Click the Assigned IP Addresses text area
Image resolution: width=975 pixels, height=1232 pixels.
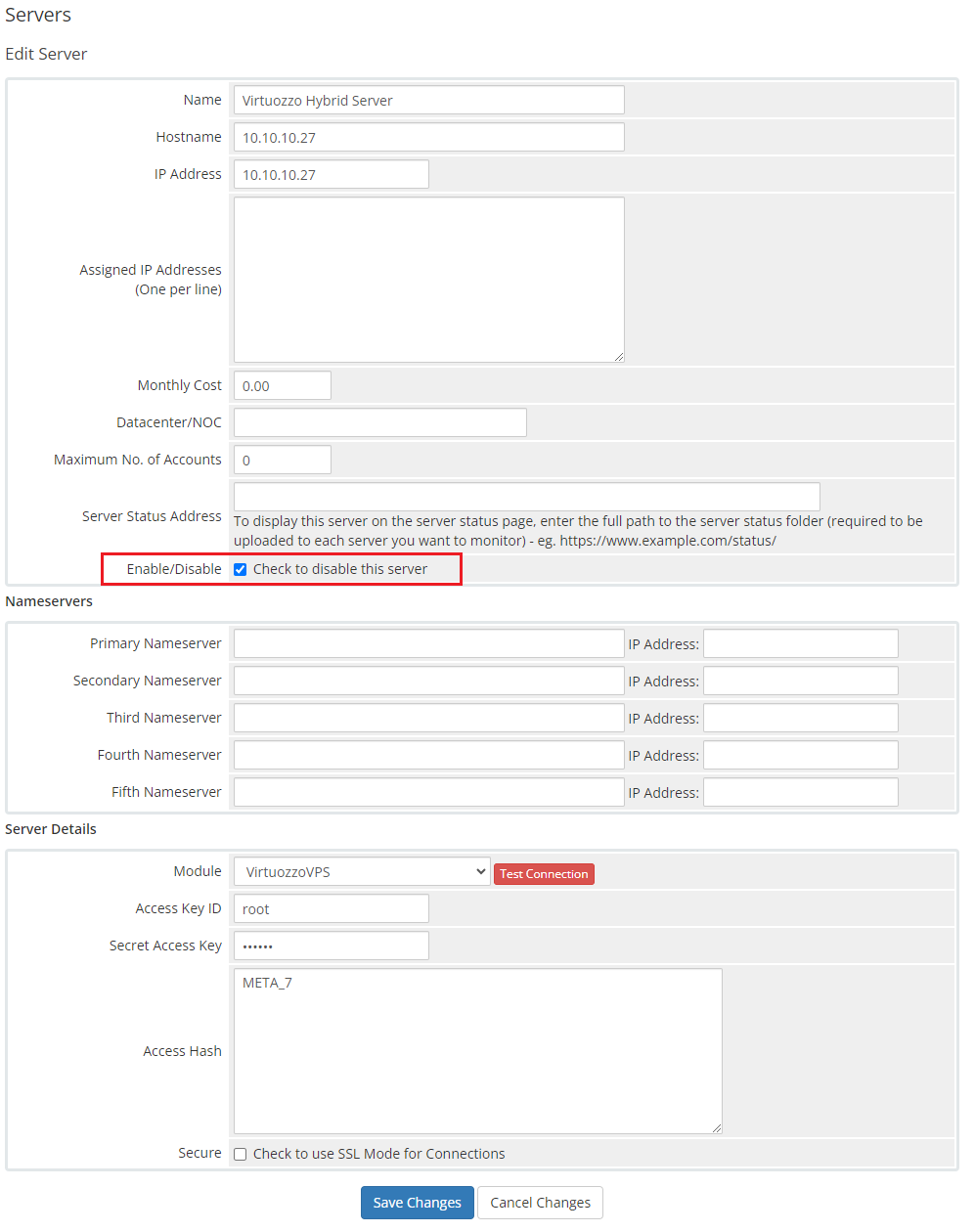click(428, 280)
